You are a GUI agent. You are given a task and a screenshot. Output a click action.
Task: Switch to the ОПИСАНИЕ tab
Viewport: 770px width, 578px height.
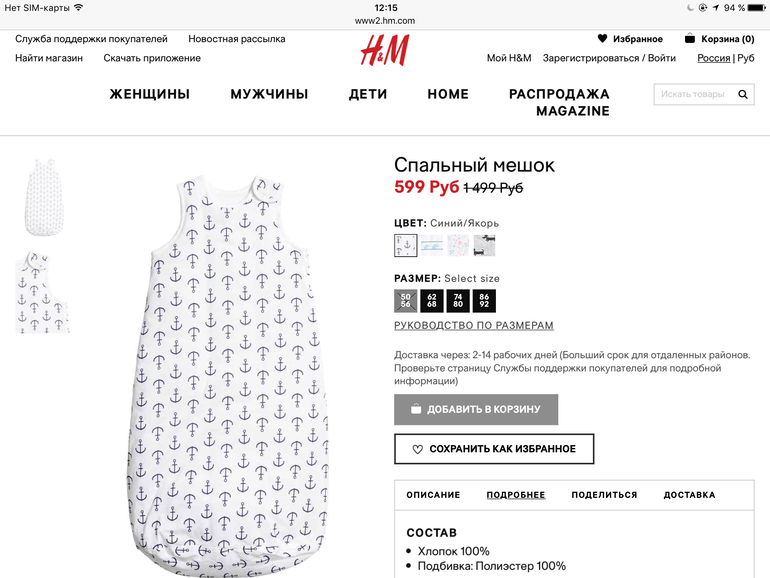(x=433, y=495)
